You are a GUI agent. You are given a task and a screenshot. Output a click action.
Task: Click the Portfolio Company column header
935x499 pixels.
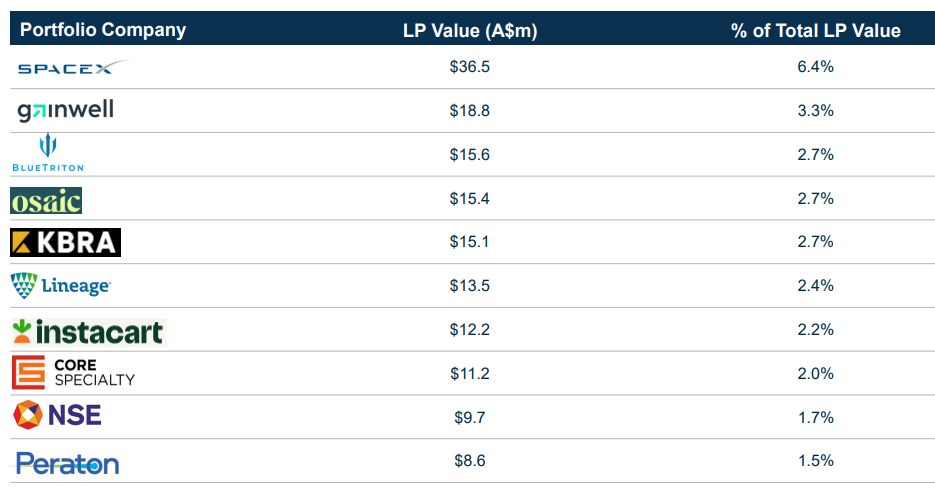tap(103, 30)
